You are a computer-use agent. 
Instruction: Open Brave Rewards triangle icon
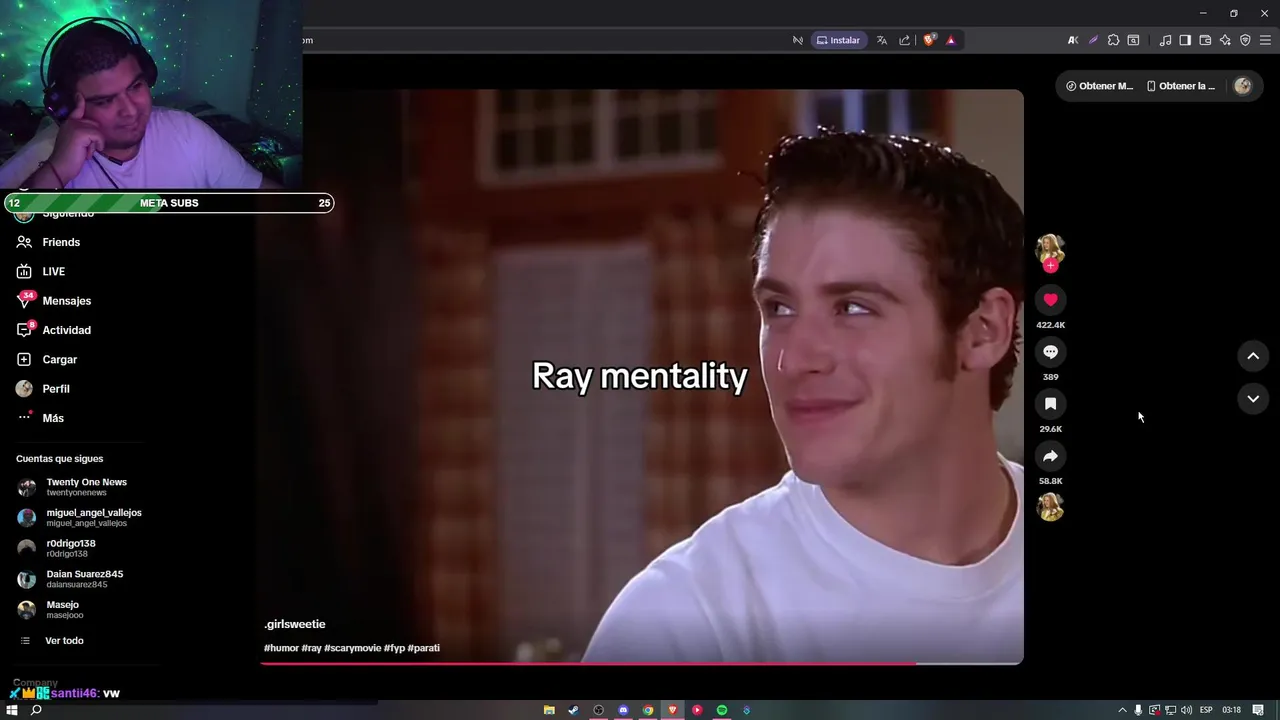click(951, 40)
